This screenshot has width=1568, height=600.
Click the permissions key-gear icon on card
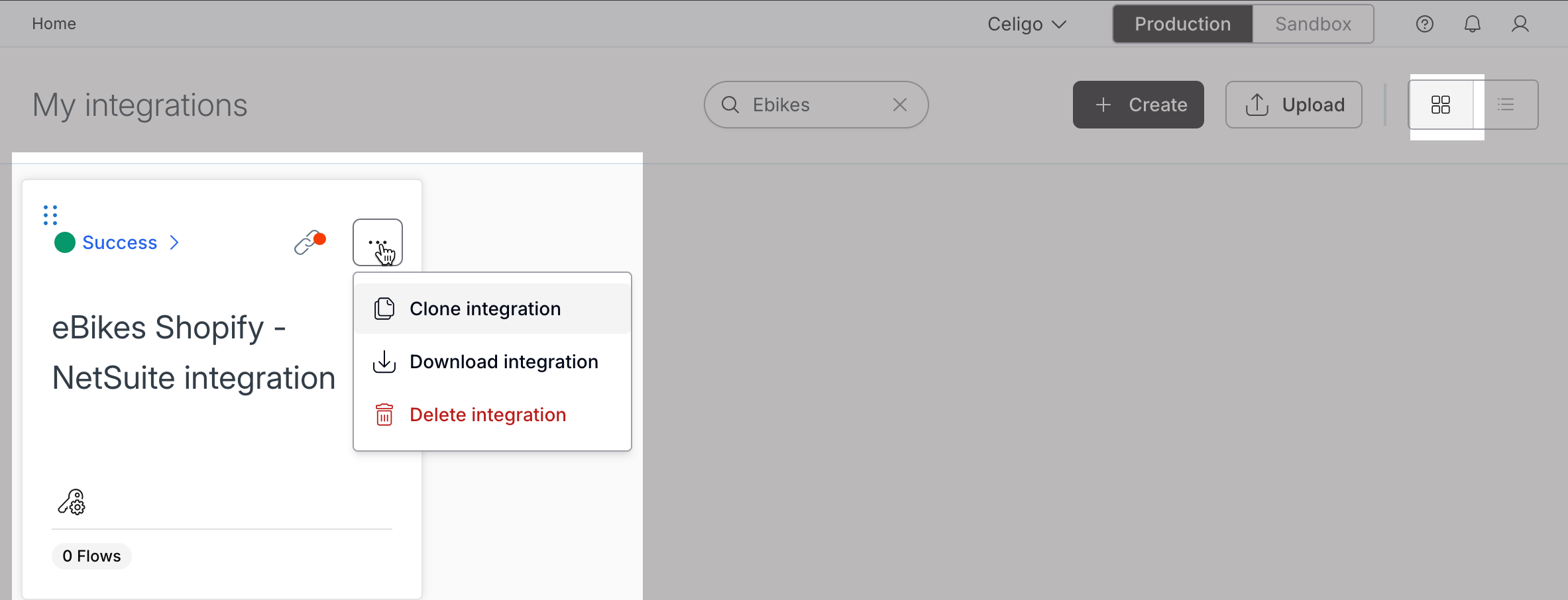click(x=72, y=502)
